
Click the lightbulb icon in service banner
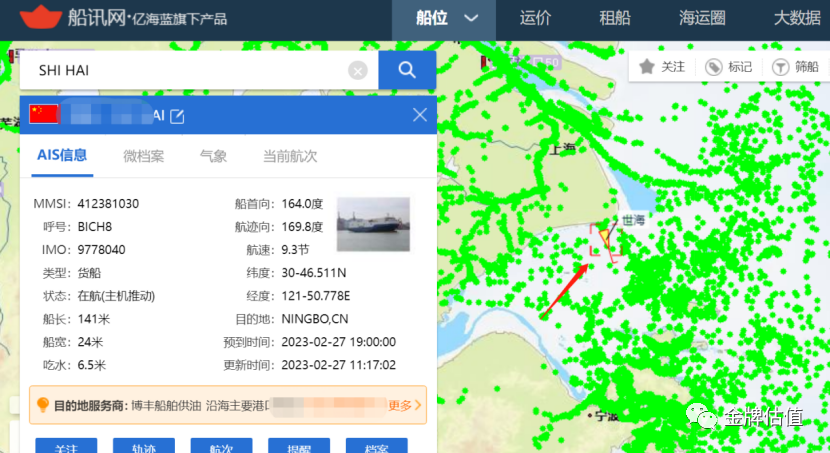point(43,405)
